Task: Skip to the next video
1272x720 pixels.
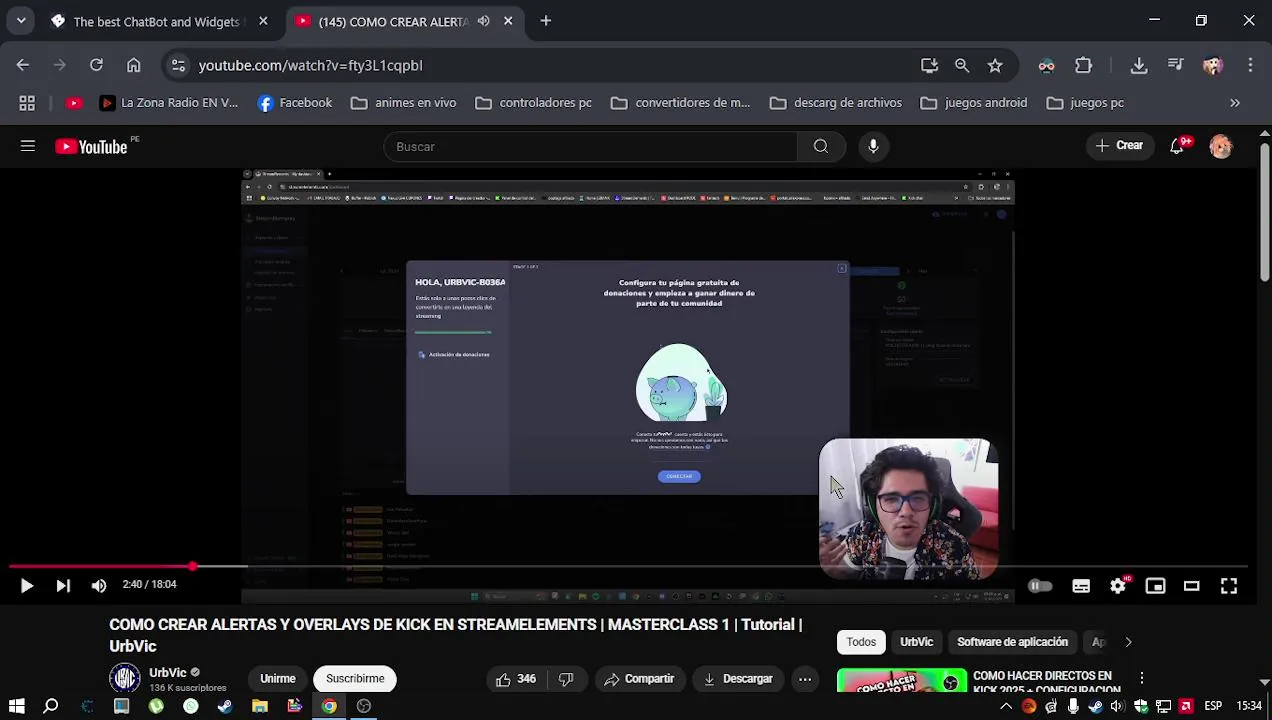Action: pyautogui.click(x=63, y=586)
